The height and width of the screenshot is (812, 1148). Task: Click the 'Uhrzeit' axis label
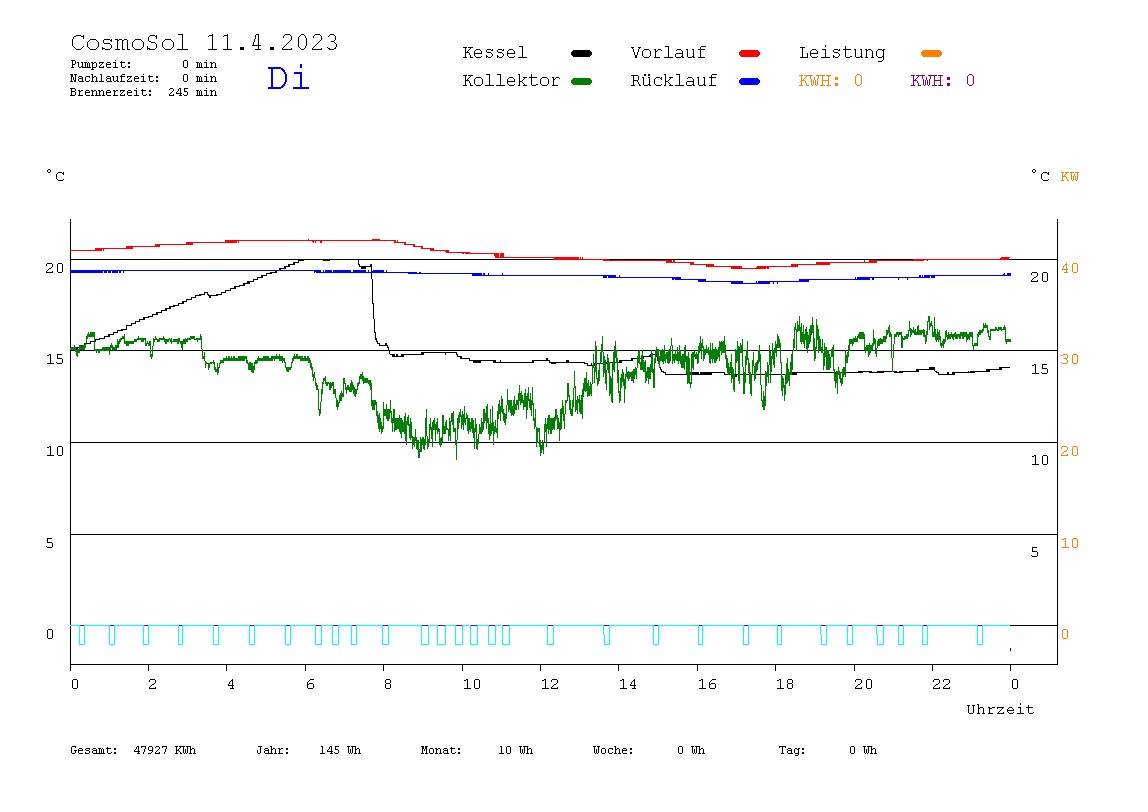[1000, 709]
